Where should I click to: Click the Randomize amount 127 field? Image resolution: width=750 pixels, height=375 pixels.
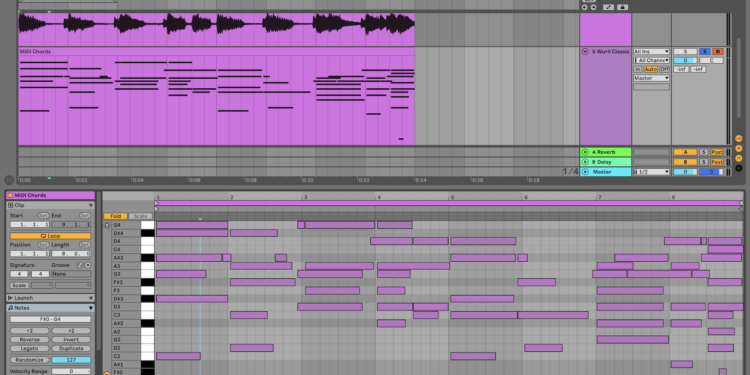click(71, 360)
